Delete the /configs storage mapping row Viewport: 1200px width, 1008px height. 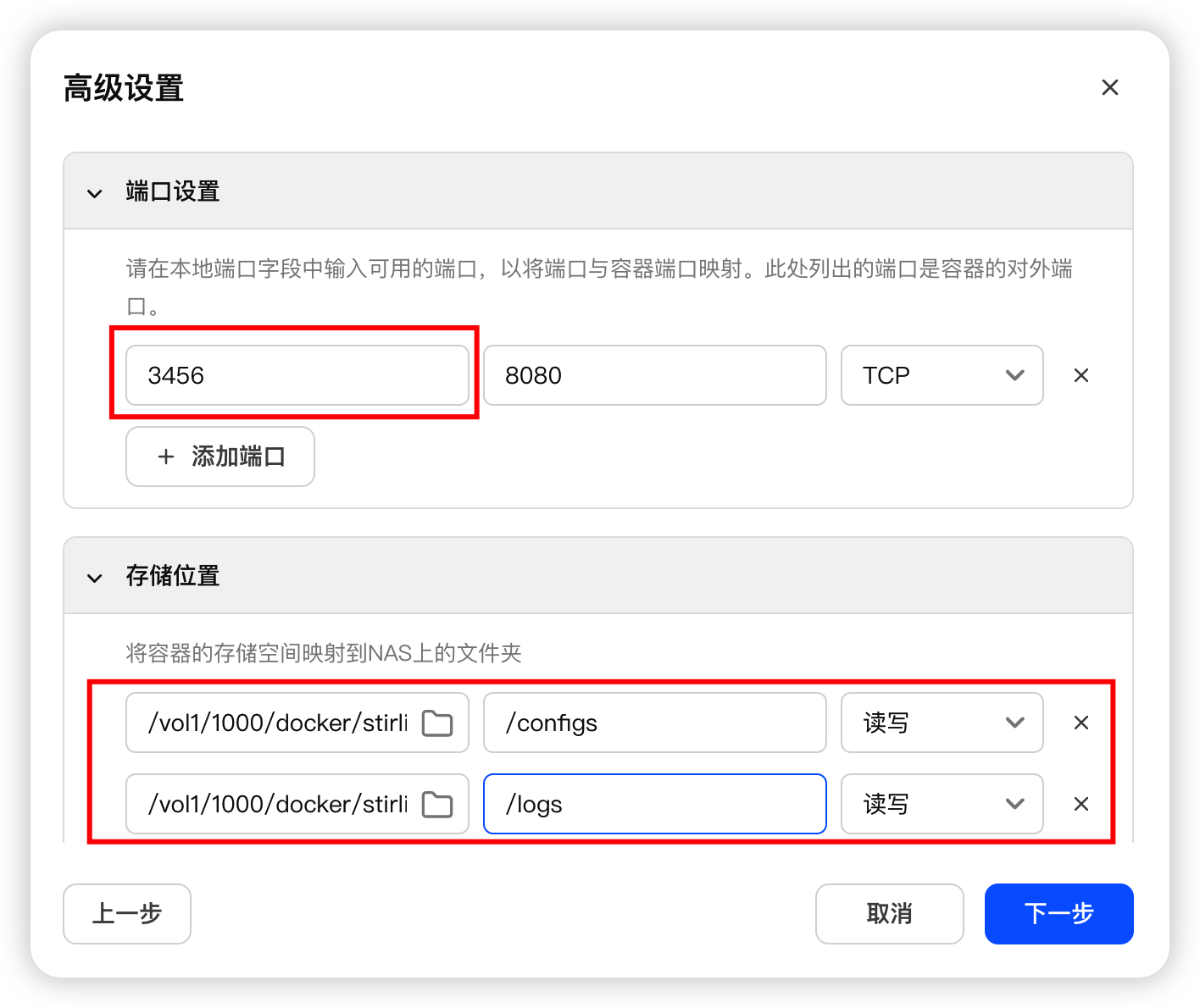click(x=1081, y=723)
